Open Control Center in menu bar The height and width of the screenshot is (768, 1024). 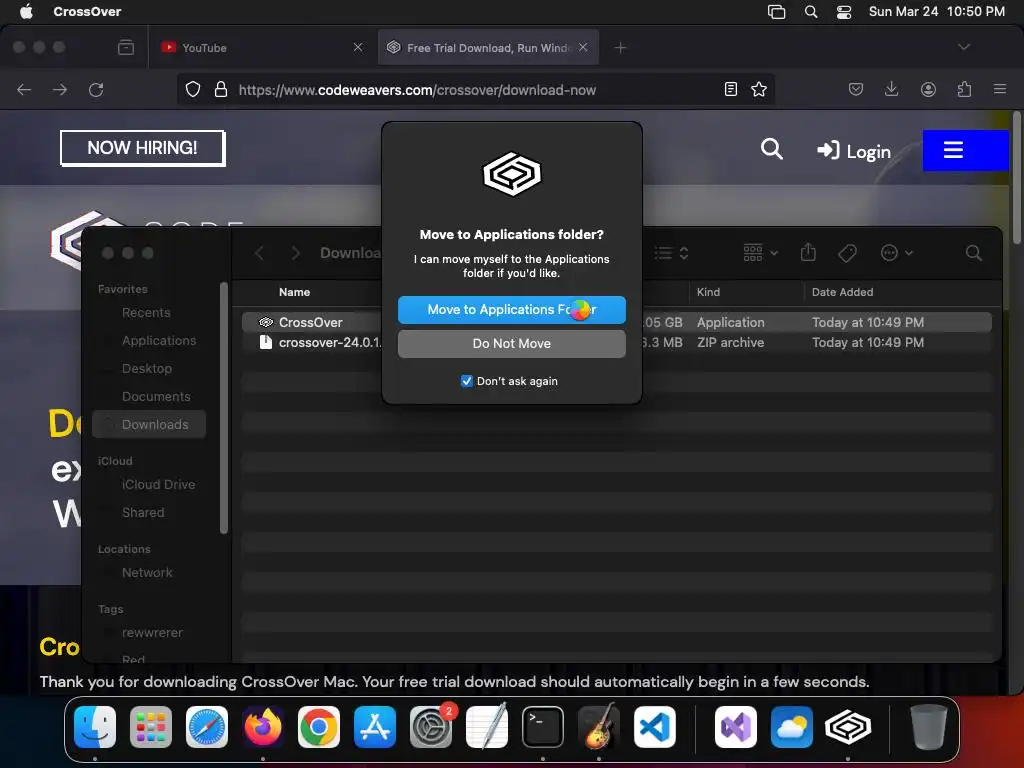[x=844, y=11]
